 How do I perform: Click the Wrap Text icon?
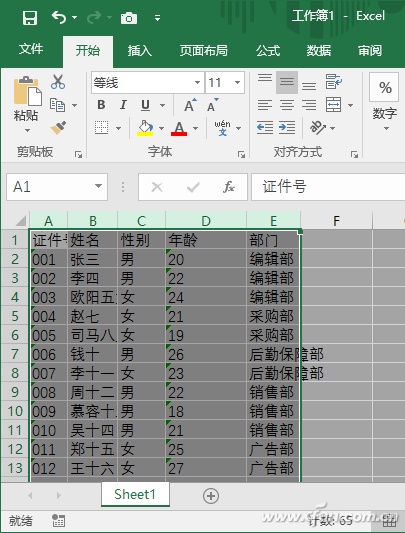coord(334,82)
